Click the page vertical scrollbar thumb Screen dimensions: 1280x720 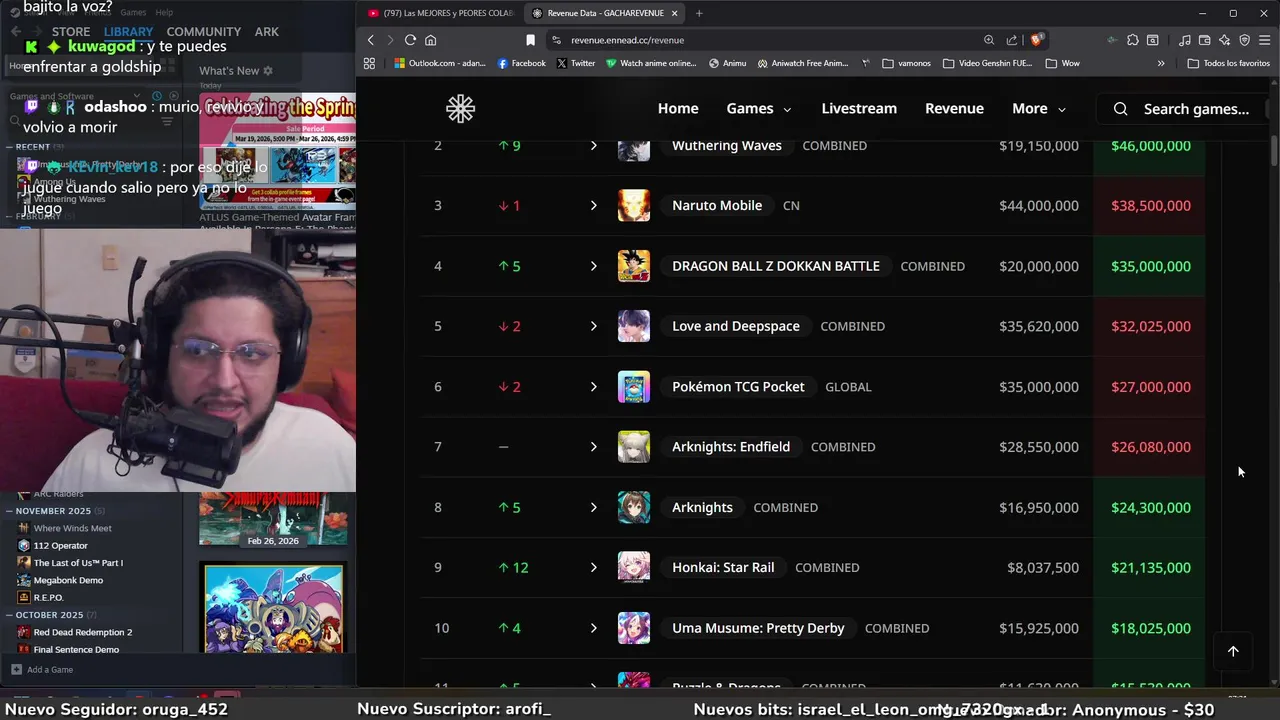(1274, 152)
